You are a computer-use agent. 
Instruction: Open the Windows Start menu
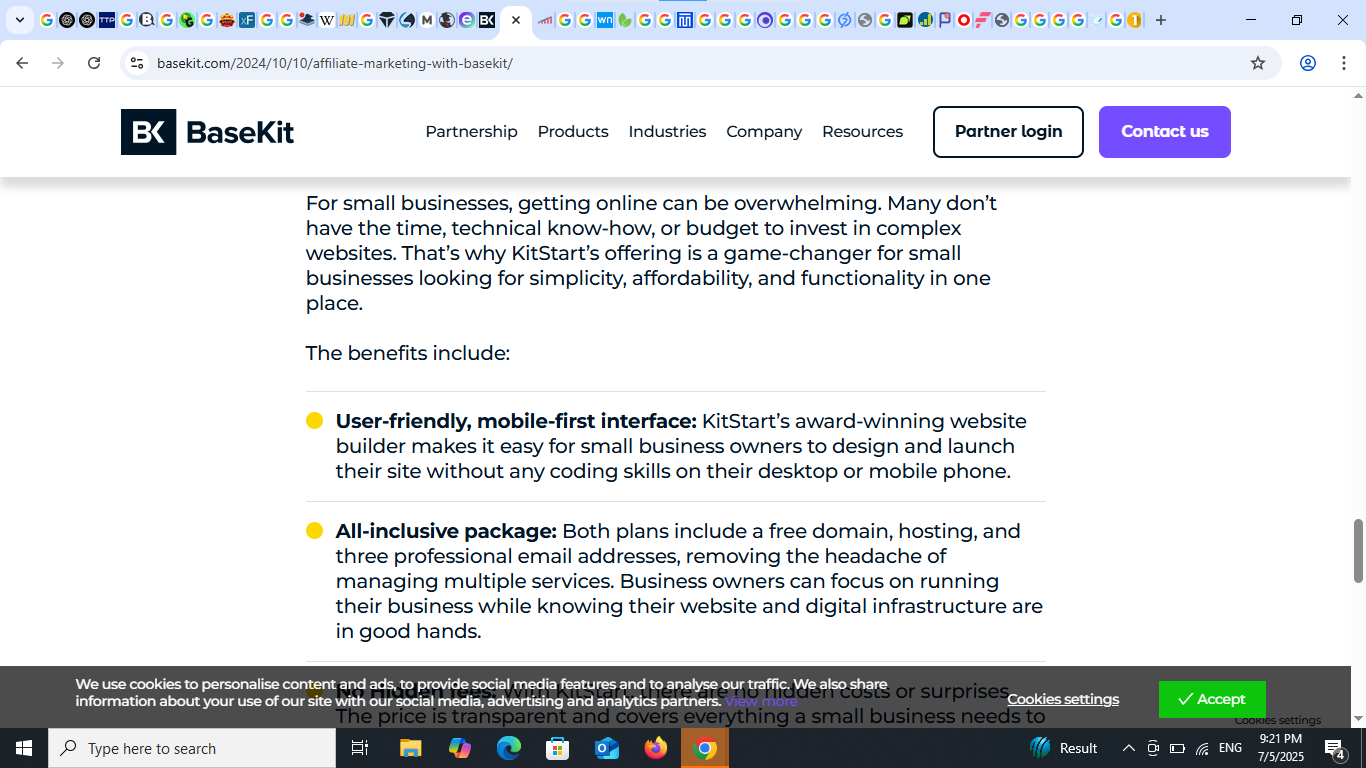[x=24, y=748]
